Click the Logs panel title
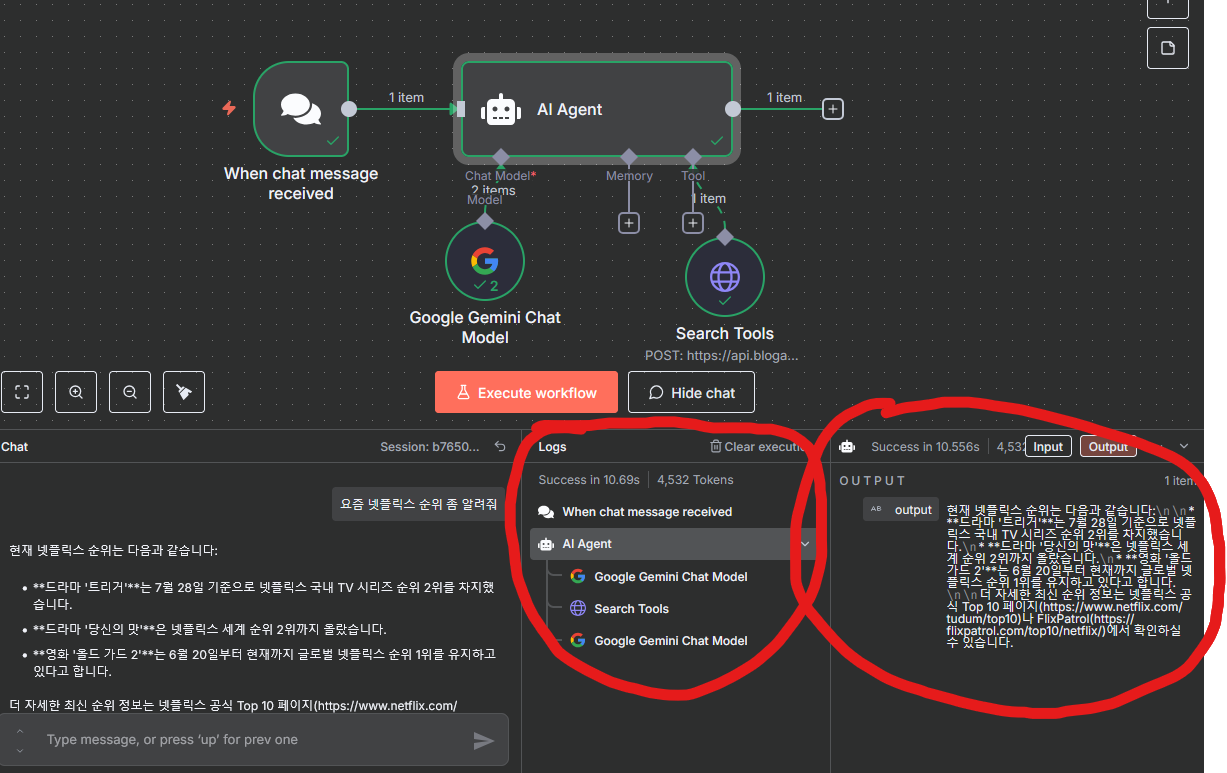The height and width of the screenshot is (773, 1227). coord(552,447)
